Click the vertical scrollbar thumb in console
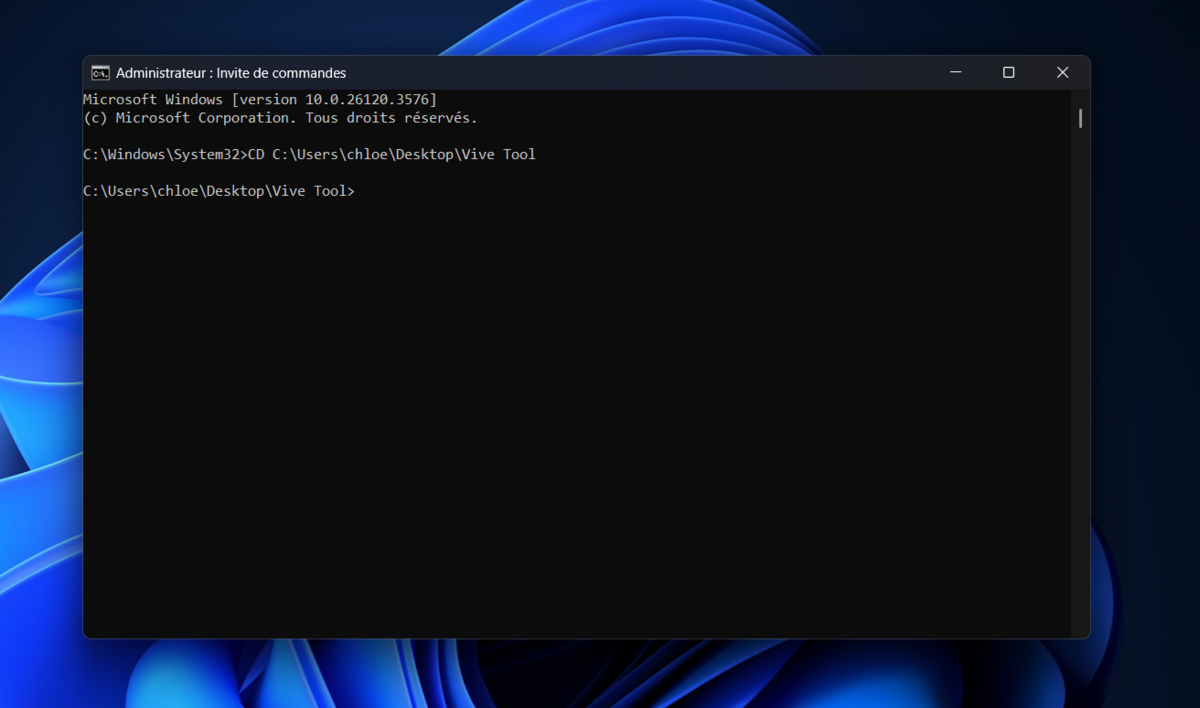Screen dimensions: 1200x708 coord(1080,118)
